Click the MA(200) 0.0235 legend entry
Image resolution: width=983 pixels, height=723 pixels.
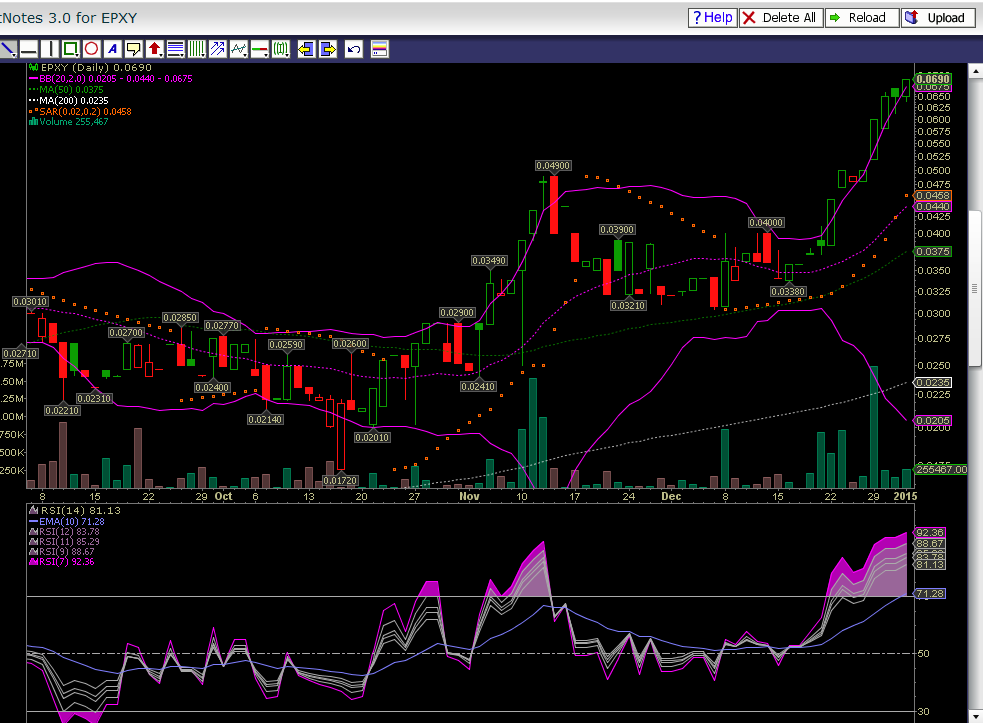[x=70, y=100]
